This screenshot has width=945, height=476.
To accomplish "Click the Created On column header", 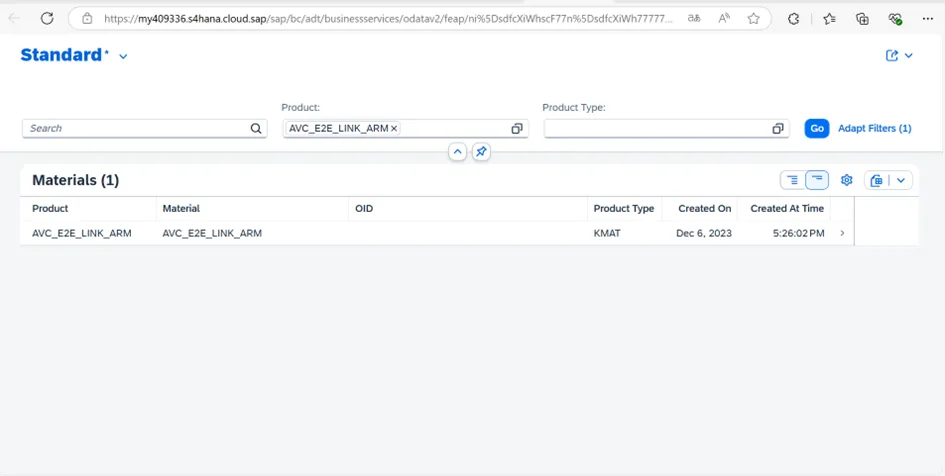I will point(704,208).
